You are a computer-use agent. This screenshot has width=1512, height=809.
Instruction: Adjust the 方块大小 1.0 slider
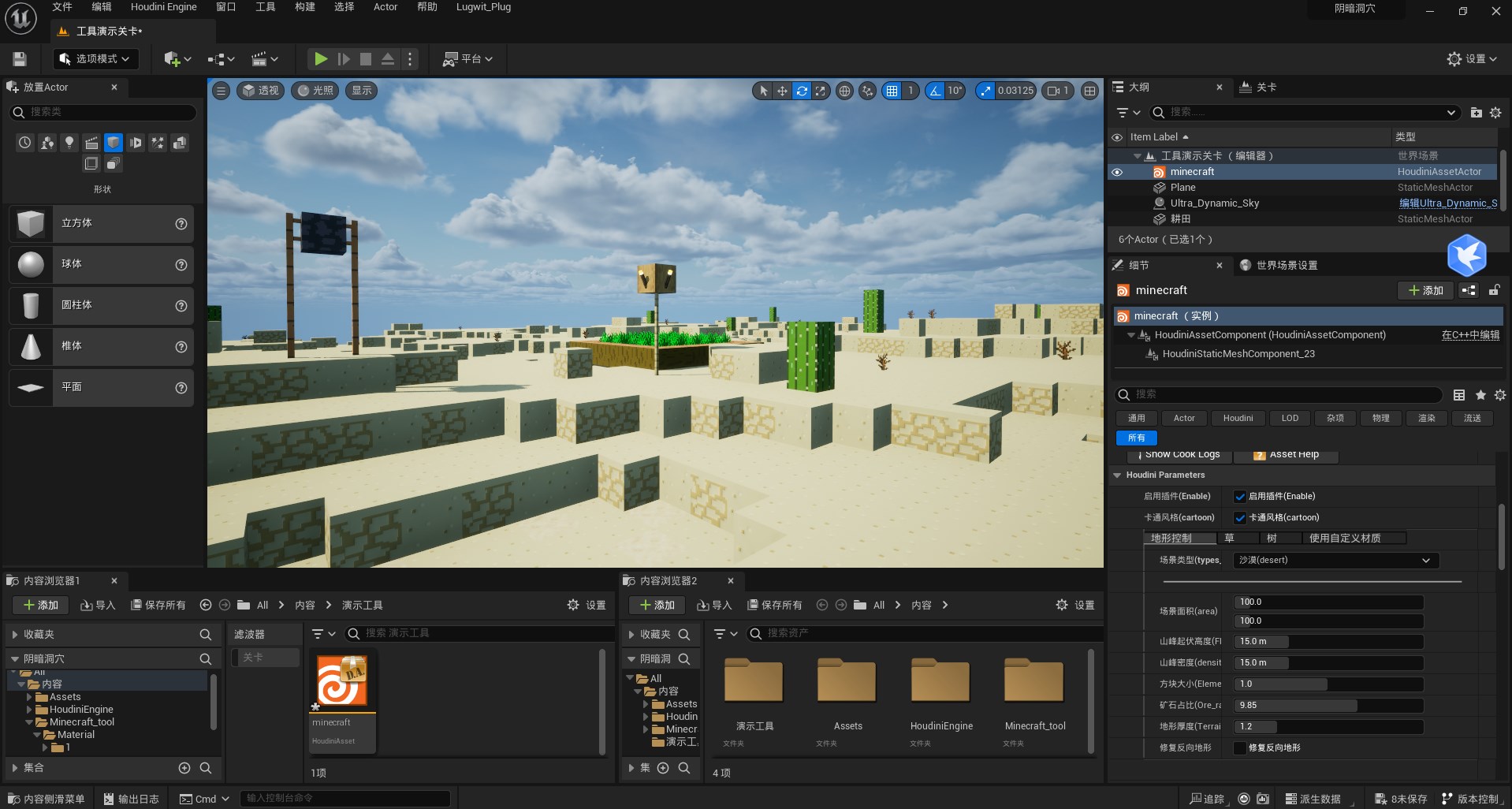click(x=1328, y=684)
